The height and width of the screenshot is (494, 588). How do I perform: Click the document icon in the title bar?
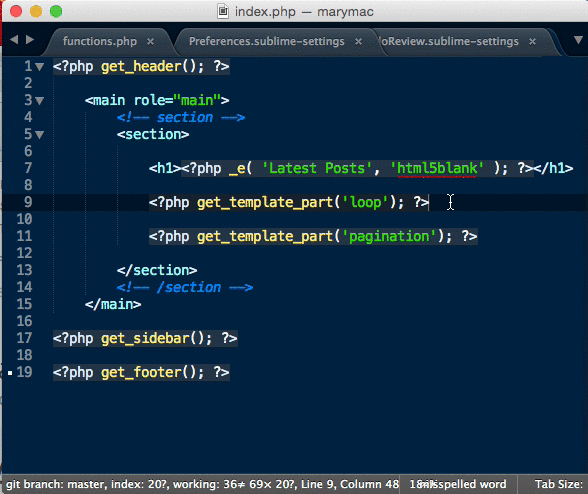coord(223,12)
